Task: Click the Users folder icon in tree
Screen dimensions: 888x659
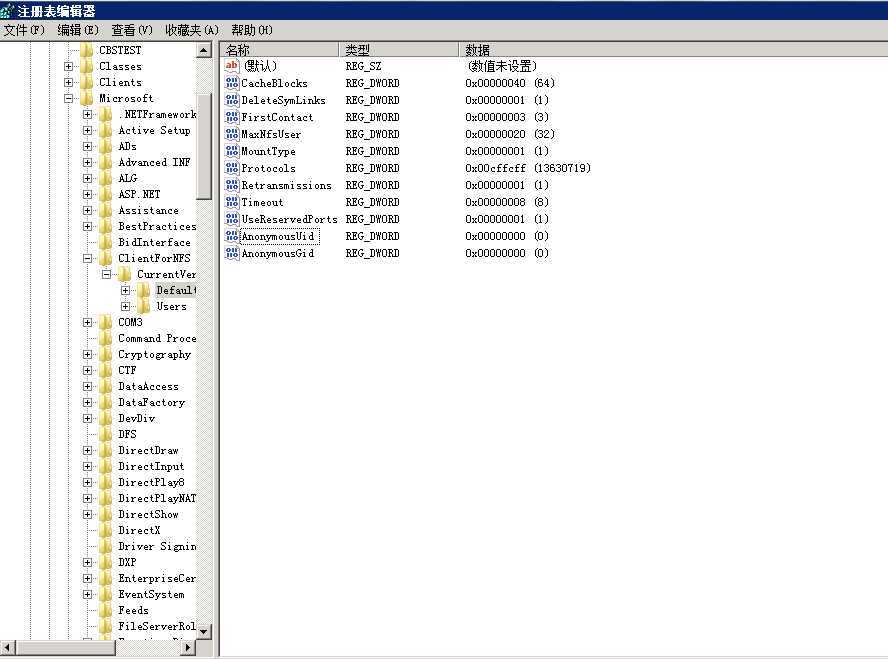Action: [144, 306]
